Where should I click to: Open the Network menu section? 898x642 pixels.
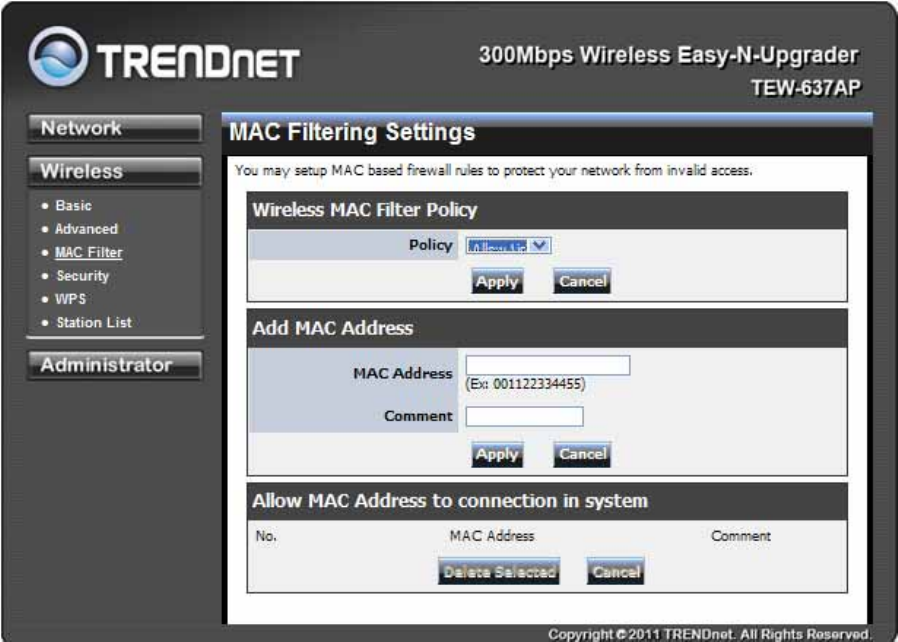[115, 128]
